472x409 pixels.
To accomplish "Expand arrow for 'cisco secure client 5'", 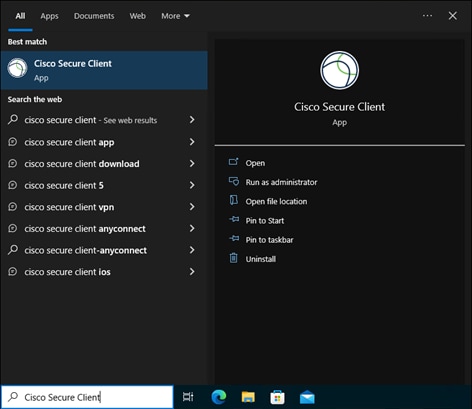I will [x=192, y=185].
